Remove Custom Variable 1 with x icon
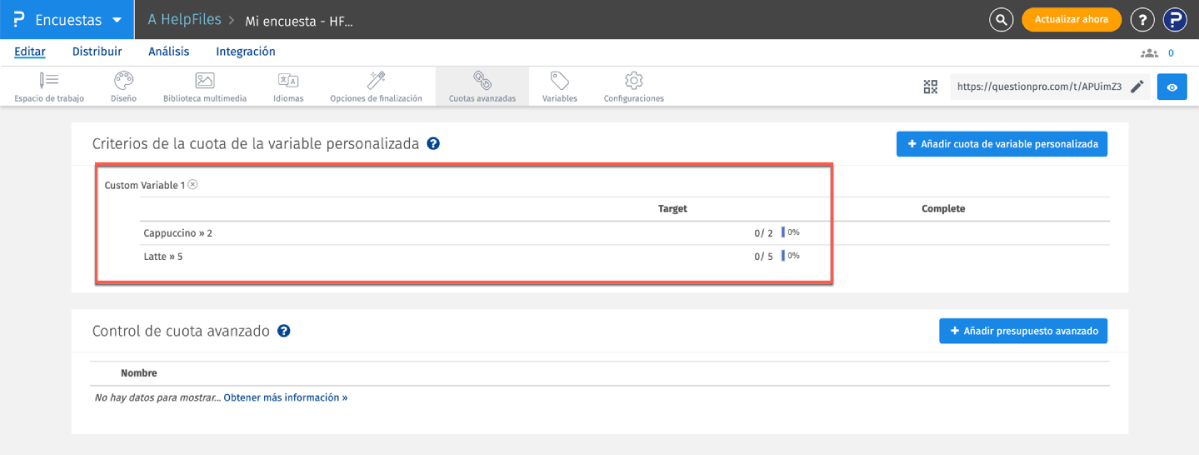The height and width of the screenshot is (455, 1199). (x=193, y=185)
